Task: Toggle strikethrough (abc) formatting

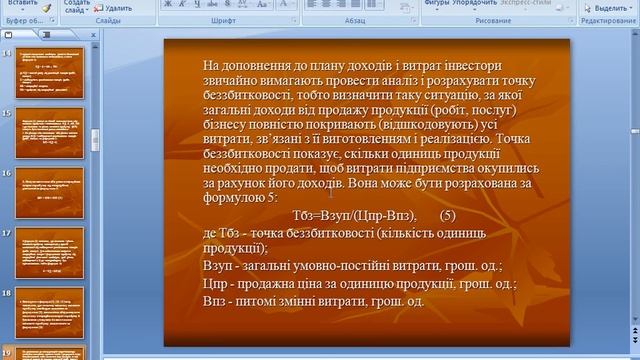Action: click(212, 4)
